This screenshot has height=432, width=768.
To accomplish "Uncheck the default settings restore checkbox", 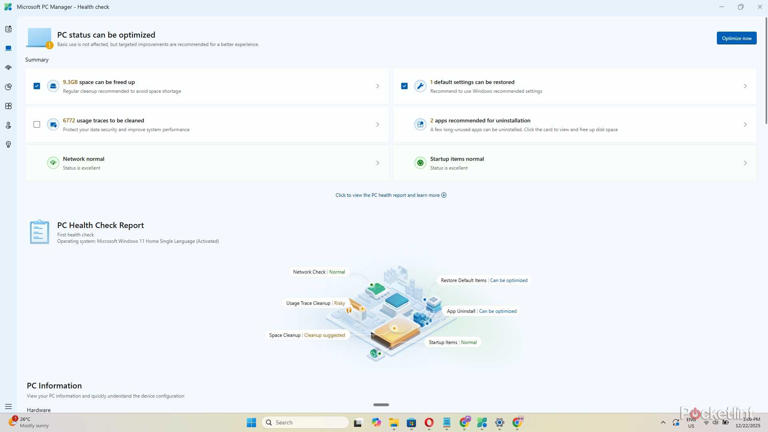I will (x=404, y=86).
